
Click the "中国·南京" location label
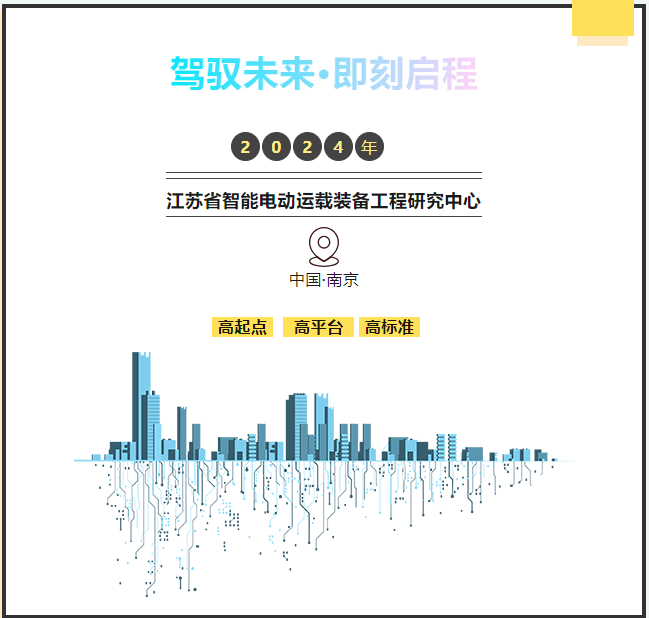pos(324,279)
